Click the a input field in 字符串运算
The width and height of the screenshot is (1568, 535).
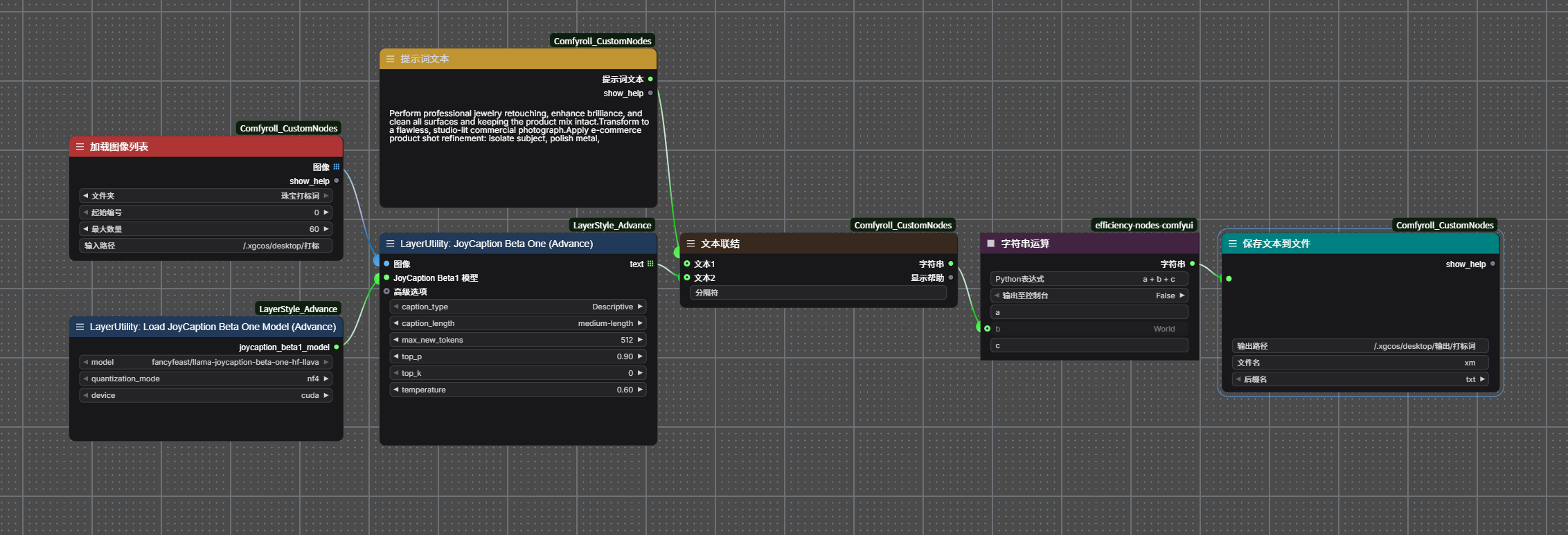click(1089, 312)
